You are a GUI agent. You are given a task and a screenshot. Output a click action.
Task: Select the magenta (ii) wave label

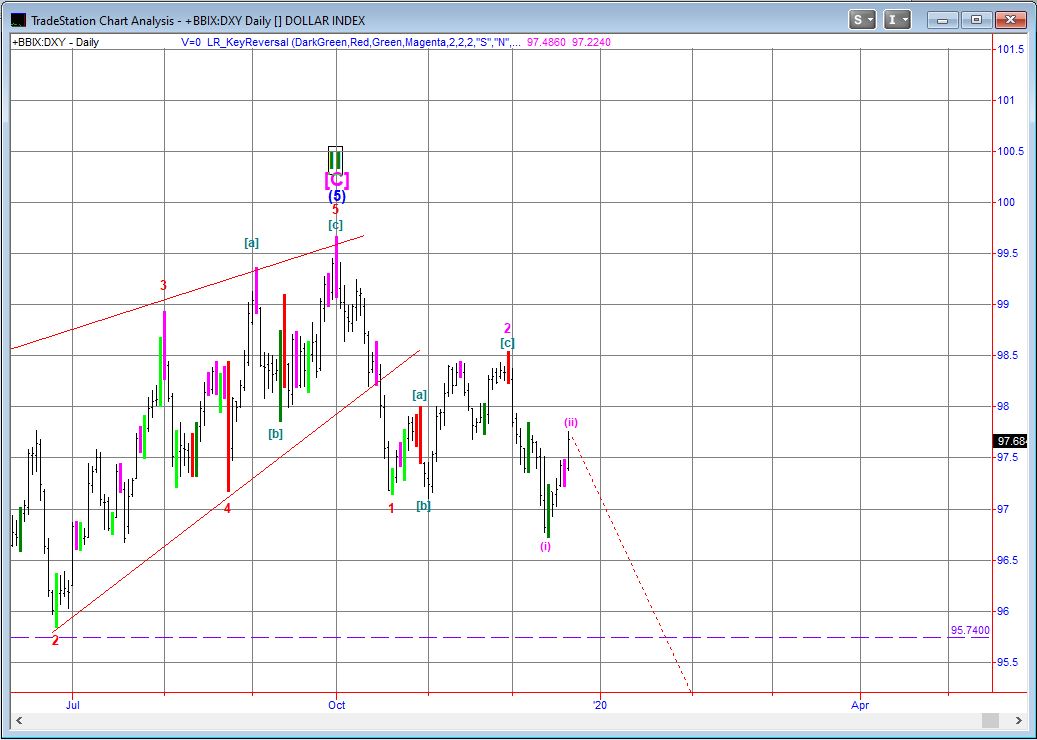pyautogui.click(x=570, y=422)
